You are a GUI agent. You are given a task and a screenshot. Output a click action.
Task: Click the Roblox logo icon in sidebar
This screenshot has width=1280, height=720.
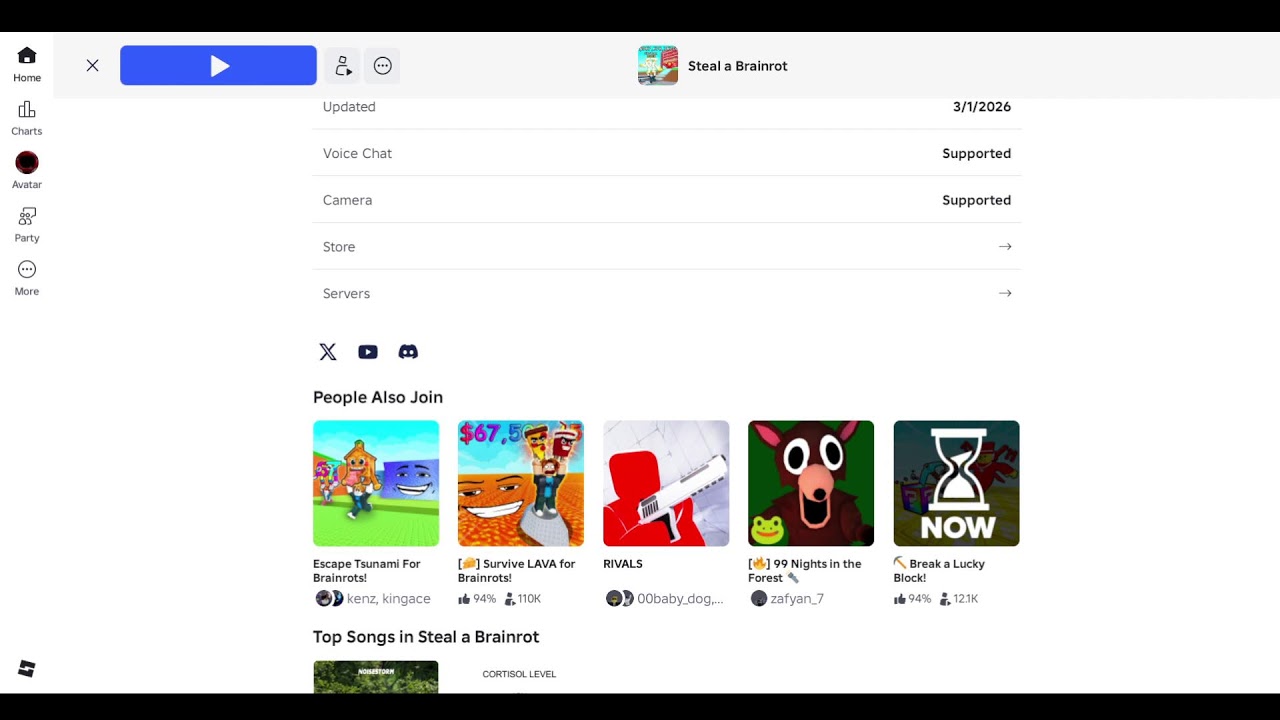27,669
